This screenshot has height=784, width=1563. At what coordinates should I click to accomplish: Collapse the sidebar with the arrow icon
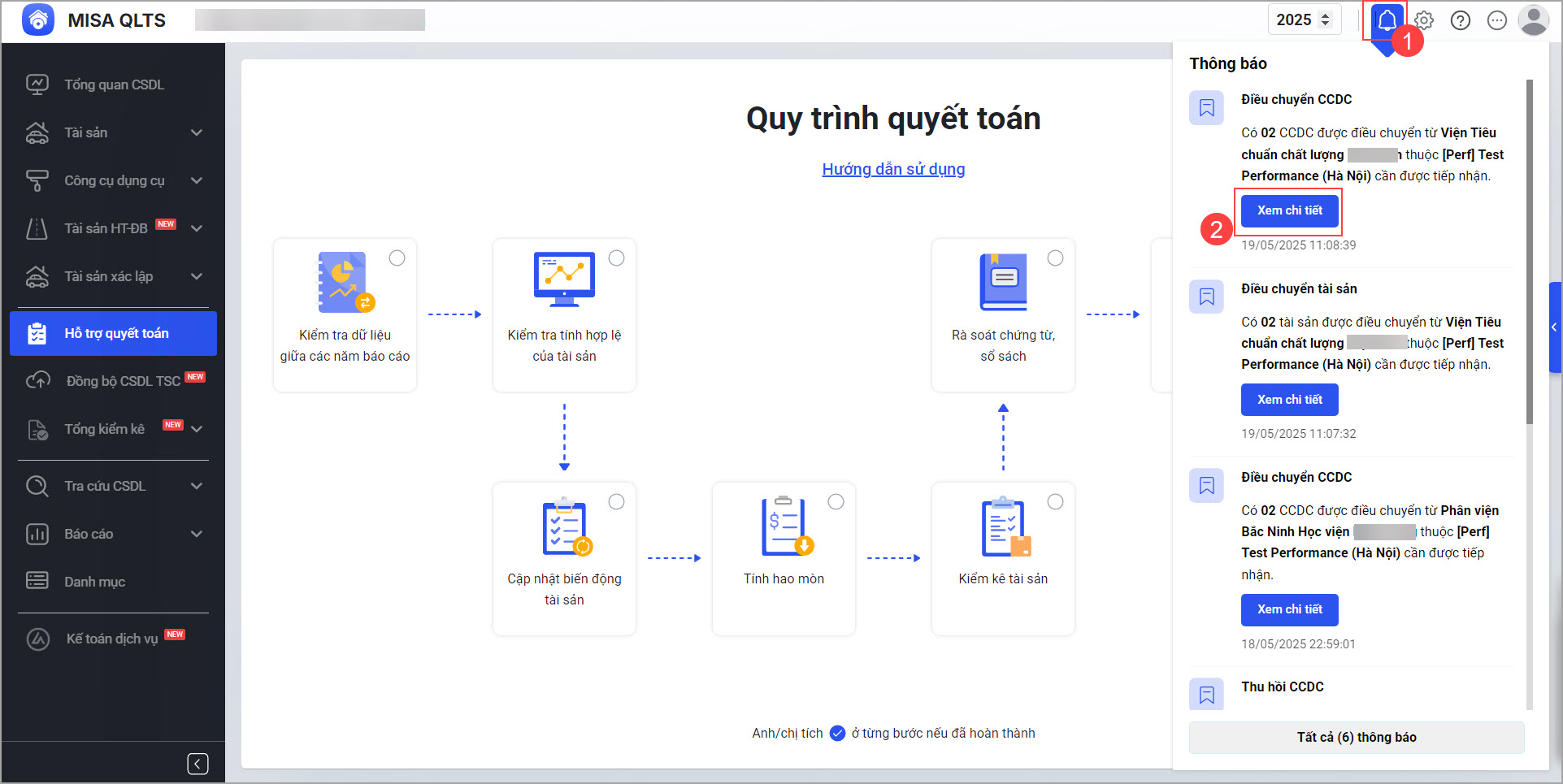pyautogui.click(x=198, y=764)
